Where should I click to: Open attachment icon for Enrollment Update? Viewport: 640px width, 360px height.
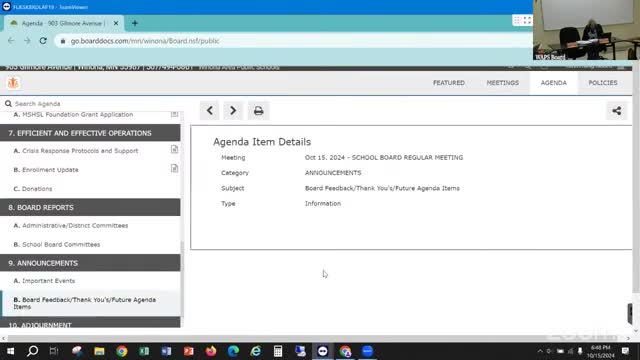pyautogui.click(x=174, y=168)
